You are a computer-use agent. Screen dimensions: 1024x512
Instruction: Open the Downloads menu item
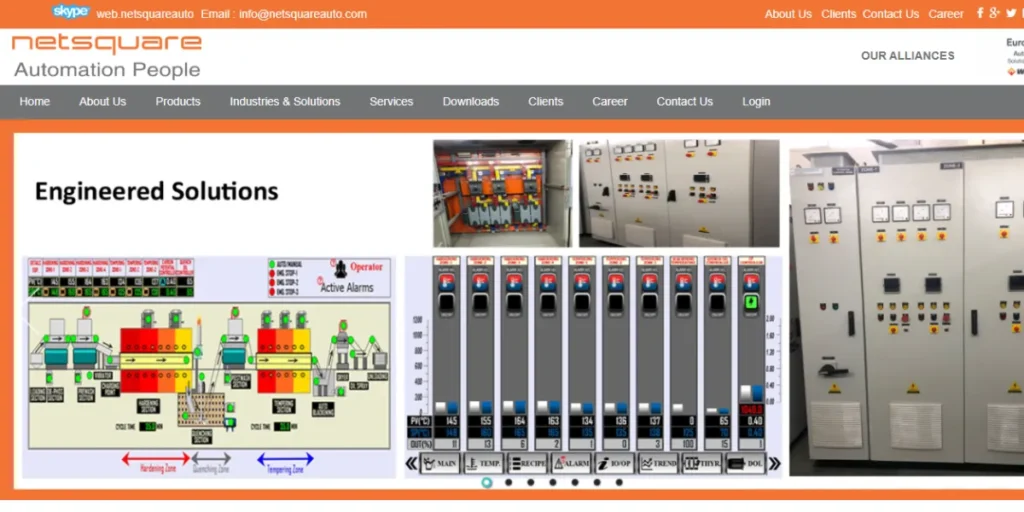pos(471,101)
